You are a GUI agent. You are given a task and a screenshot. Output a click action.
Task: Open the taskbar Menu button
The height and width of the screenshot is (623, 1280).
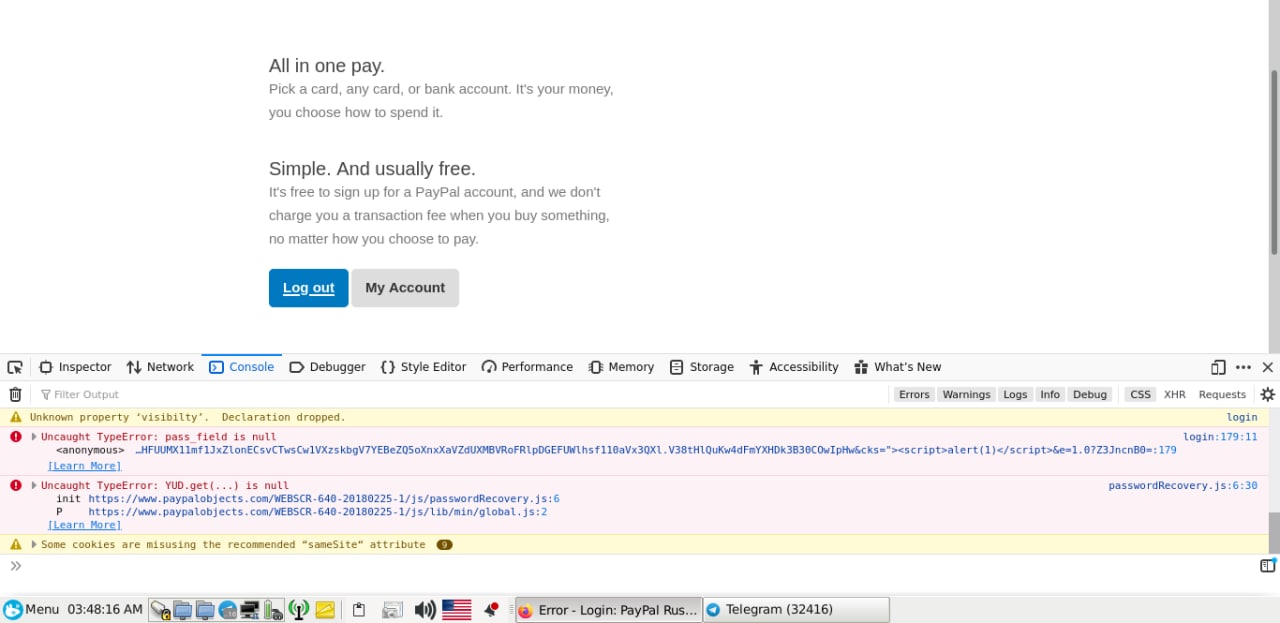coord(31,609)
